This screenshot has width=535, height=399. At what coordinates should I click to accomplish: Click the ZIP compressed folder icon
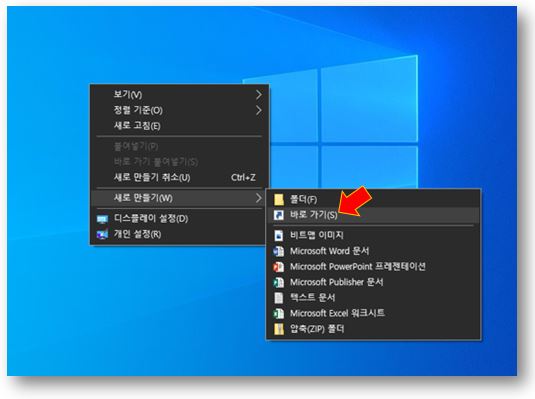pos(279,329)
